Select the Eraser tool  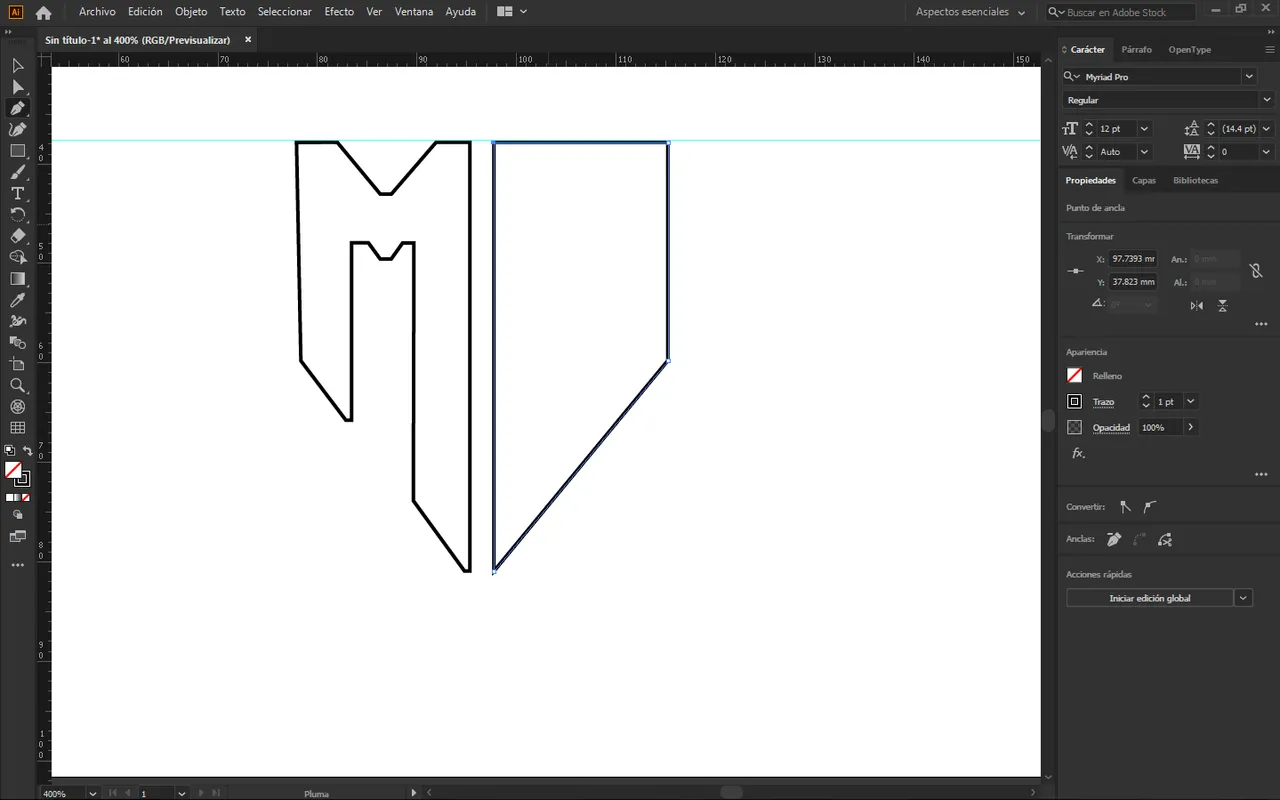(x=17, y=236)
